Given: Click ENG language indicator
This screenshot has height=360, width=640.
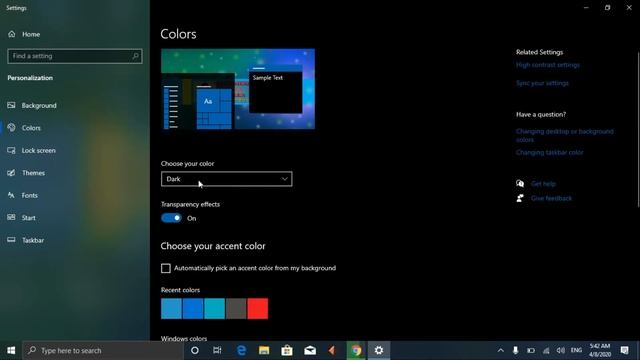Looking at the screenshot, I should click(576, 351).
